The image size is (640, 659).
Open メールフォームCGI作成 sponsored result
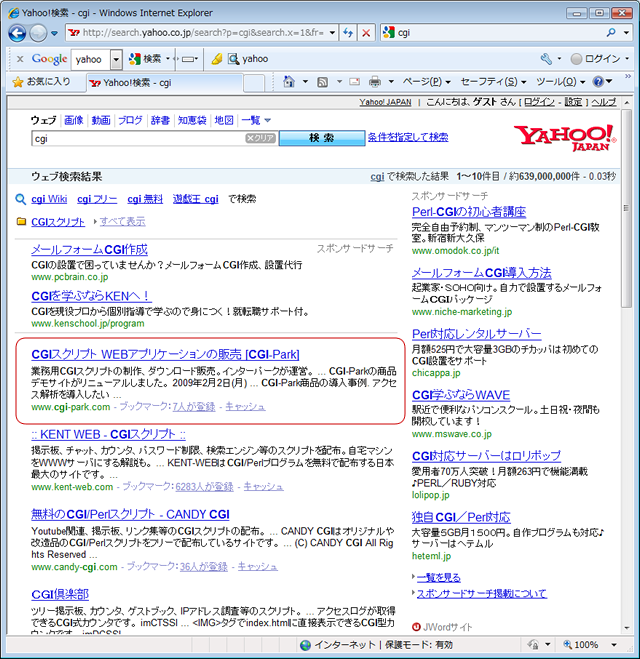pos(90,250)
